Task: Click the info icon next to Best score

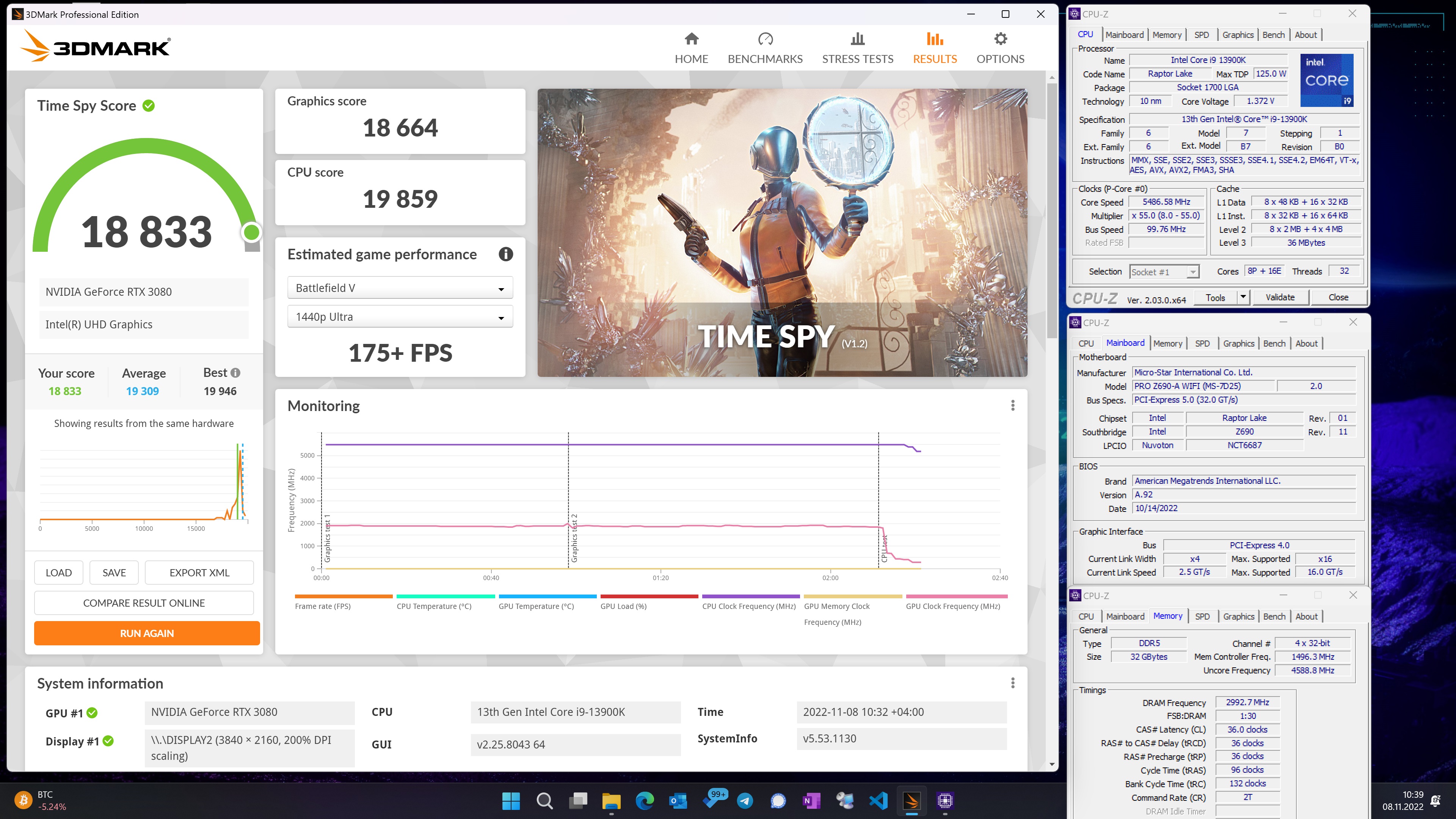Action: tap(236, 372)
